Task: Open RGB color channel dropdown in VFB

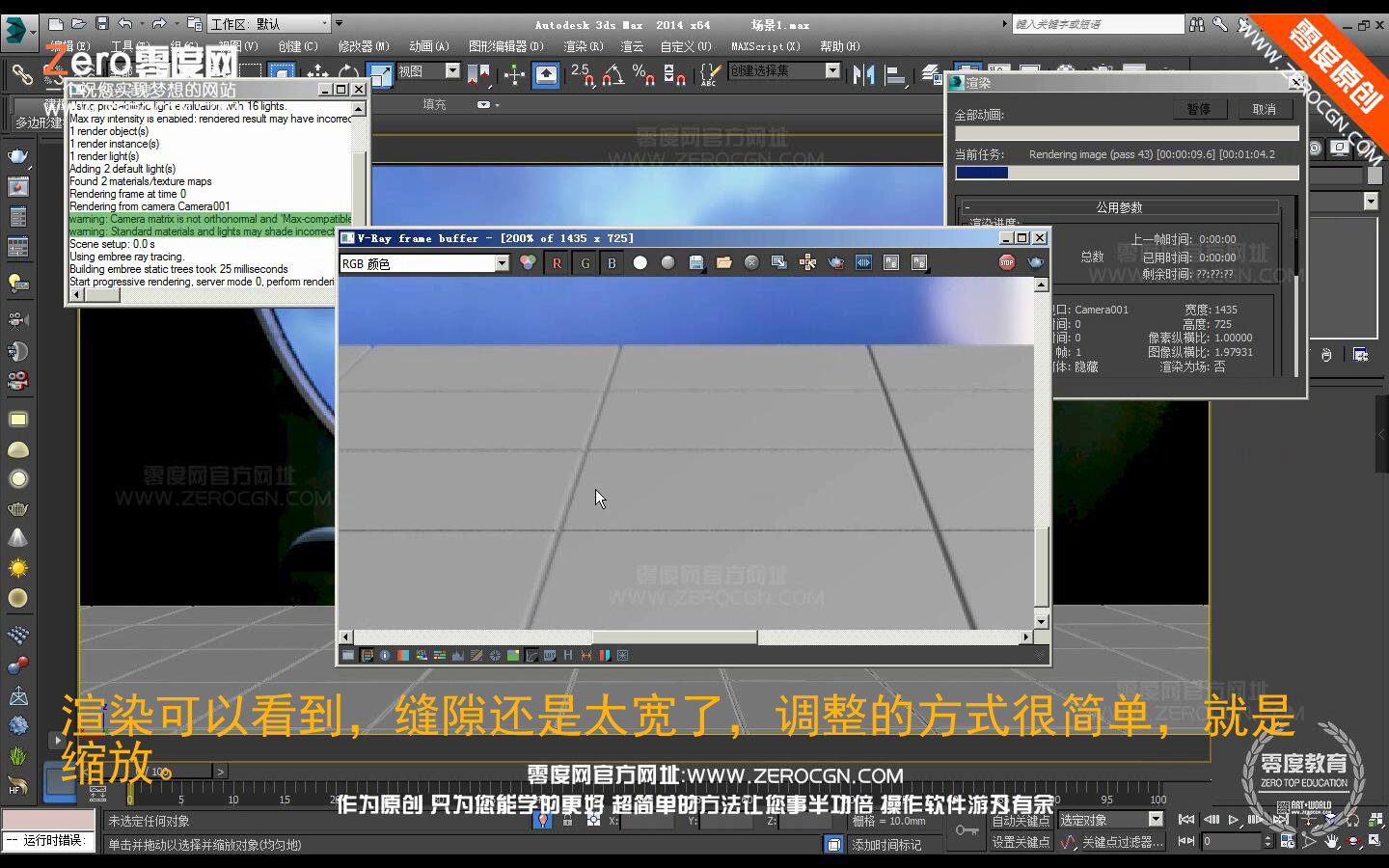Action: point(502,263)
